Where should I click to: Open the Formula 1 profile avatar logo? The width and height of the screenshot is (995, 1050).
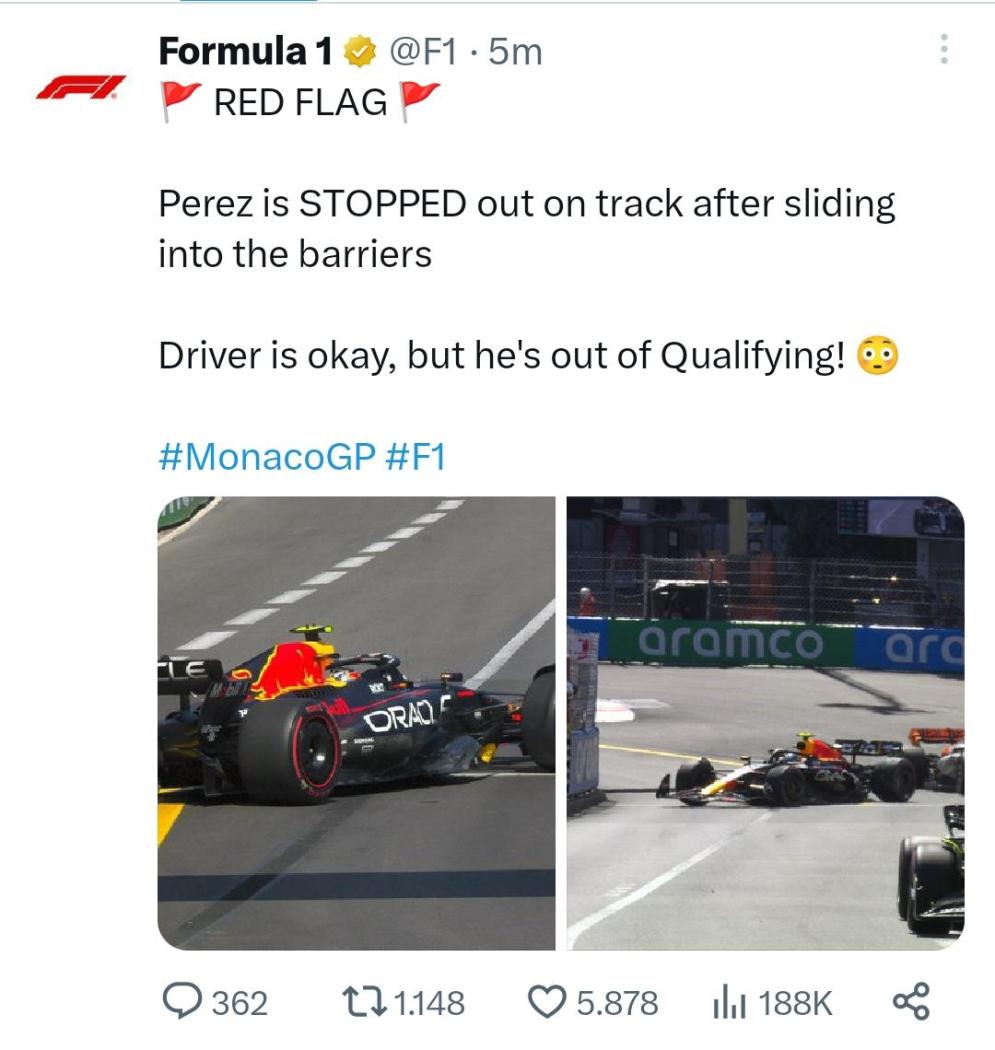81,88
